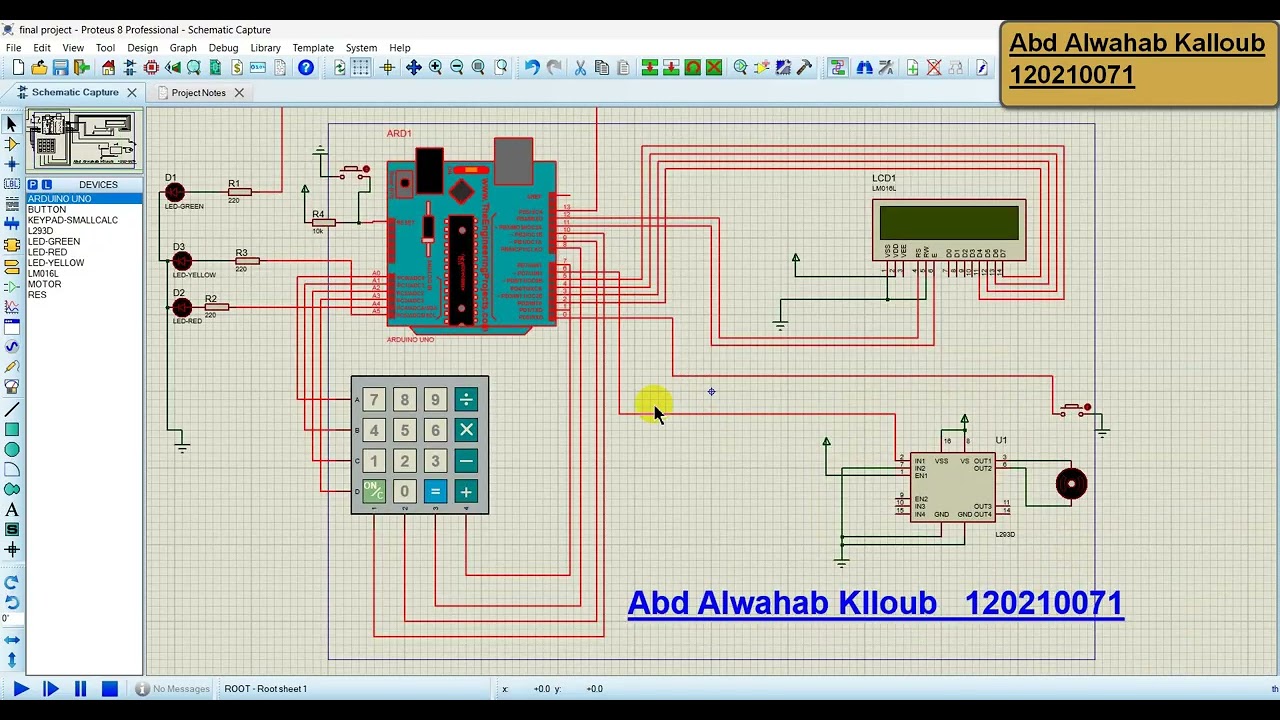This screenshot has height=720, width=1280.
Task: Select the 2D Graphics Text 'A' tool
Action: point(12,510)
